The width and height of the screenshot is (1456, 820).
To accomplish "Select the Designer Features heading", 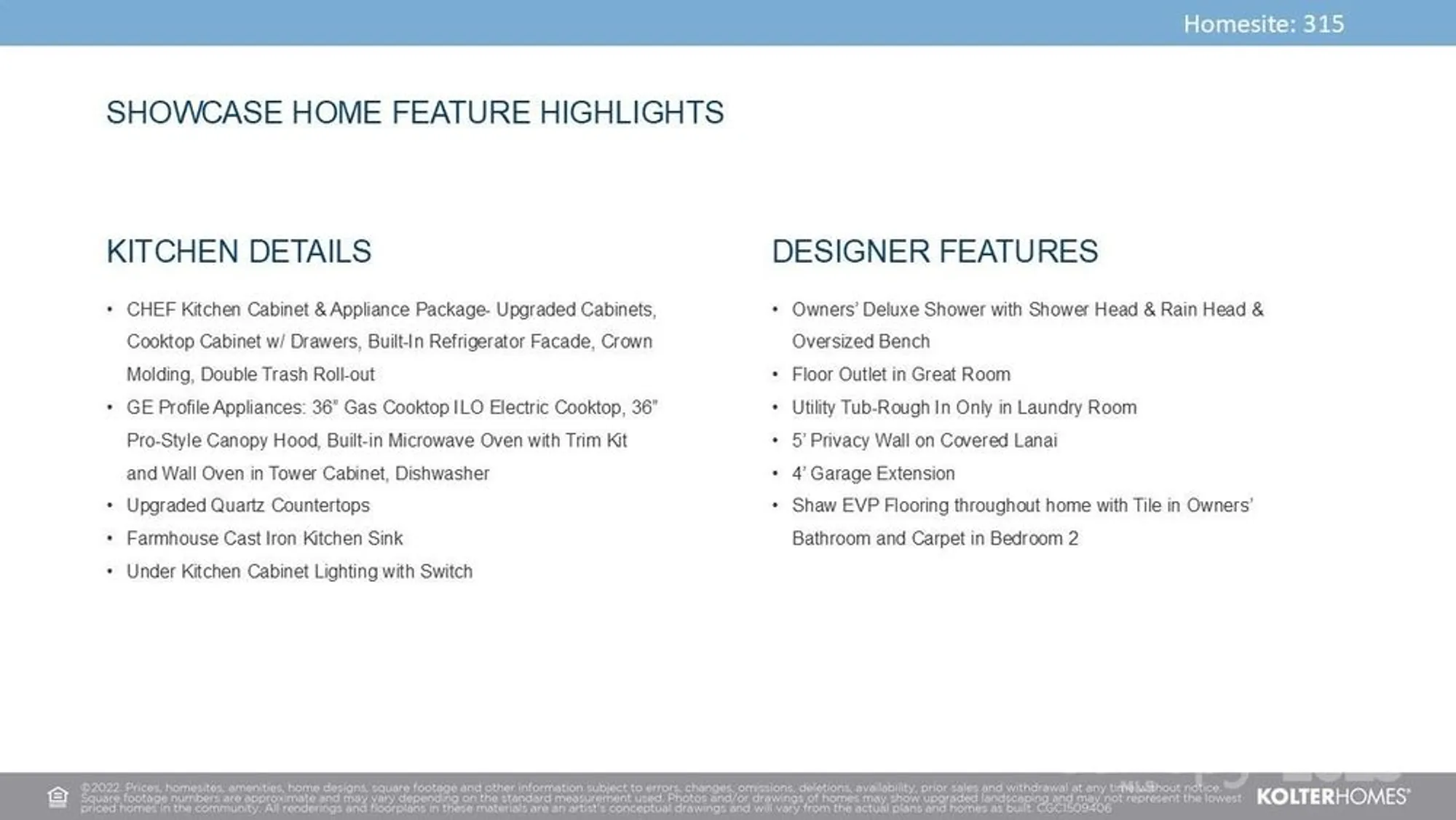I will point(935,252).
